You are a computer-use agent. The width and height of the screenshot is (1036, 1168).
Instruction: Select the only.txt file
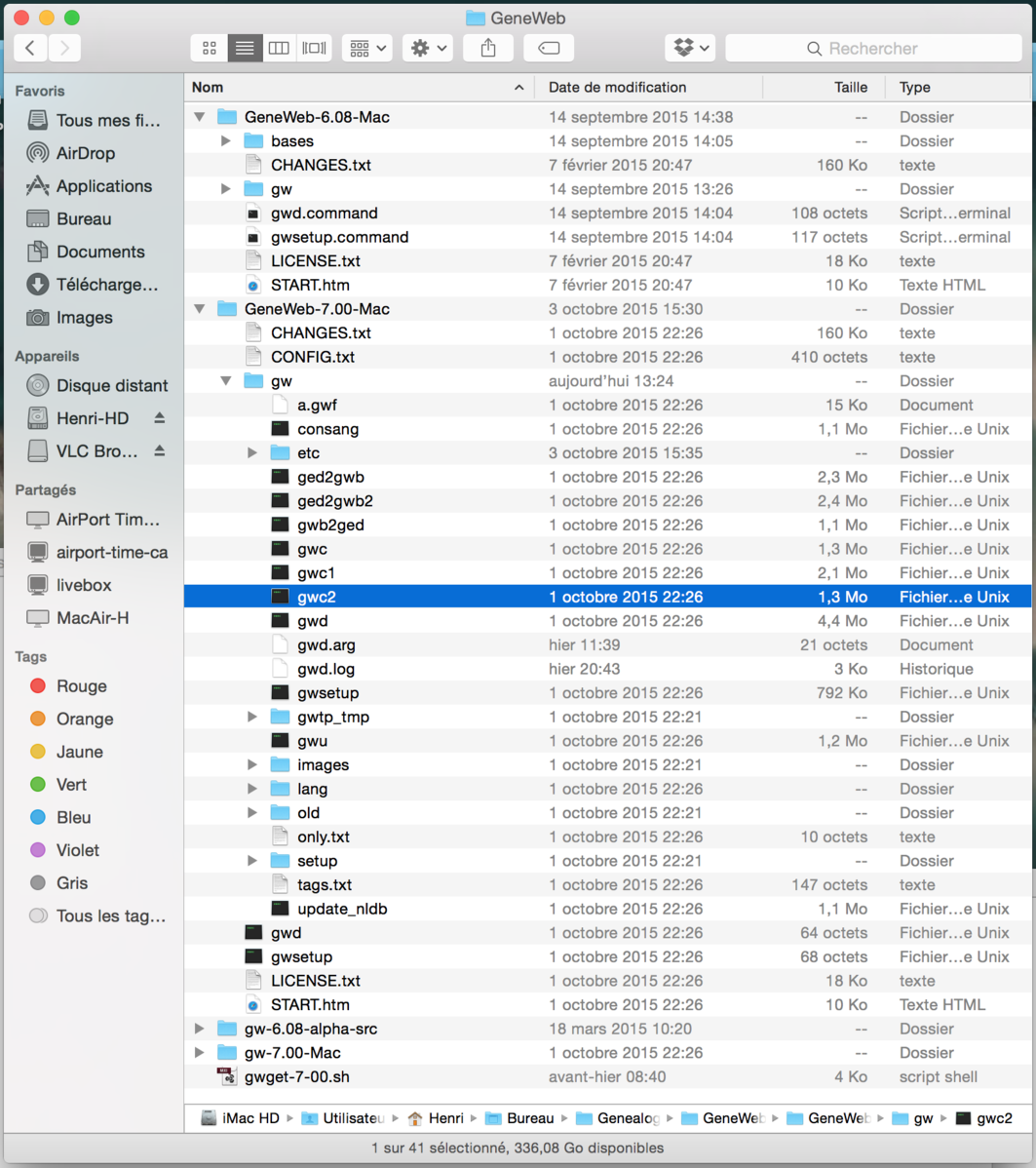coord(608,837)
